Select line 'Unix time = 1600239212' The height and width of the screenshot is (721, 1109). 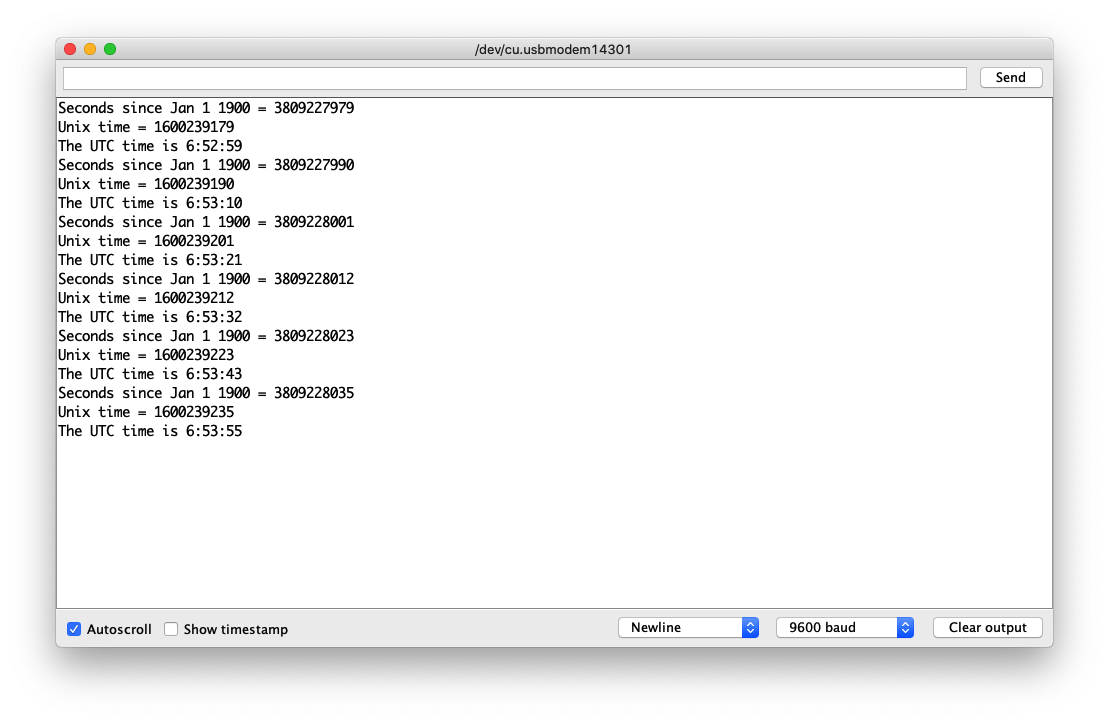click(146, 299)
